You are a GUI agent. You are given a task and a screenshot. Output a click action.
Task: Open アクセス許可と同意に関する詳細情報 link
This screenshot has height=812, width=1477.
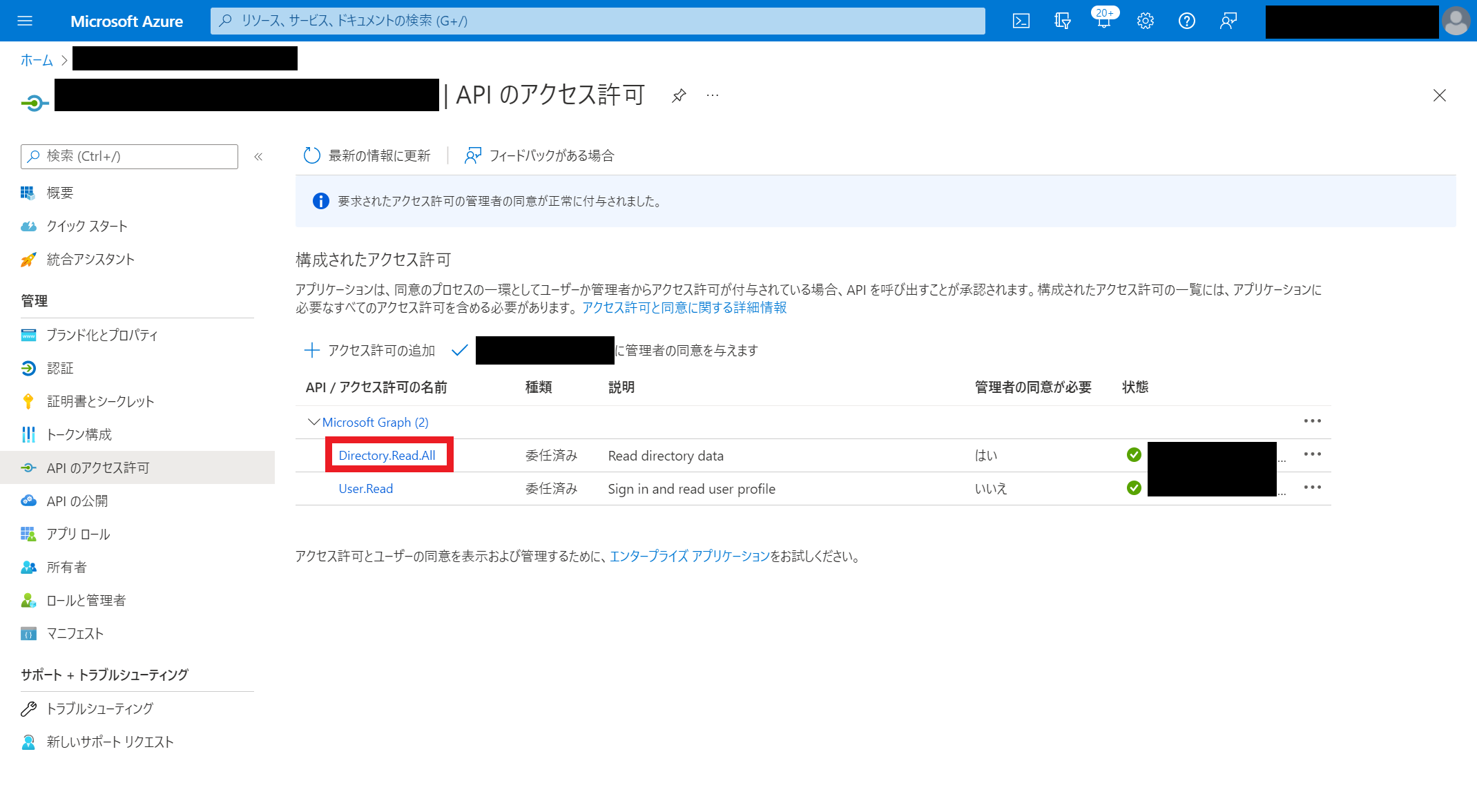coord(684,307)
